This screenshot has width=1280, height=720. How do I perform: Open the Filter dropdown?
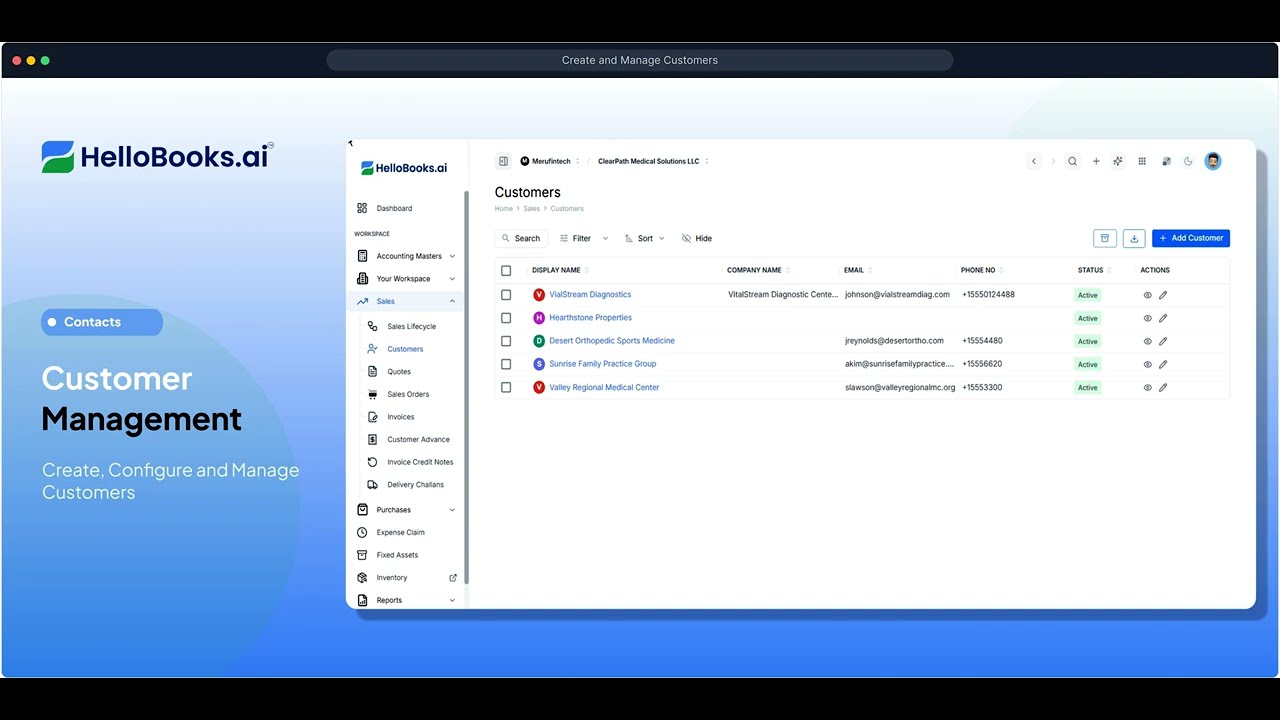pyautogui.click(x=584, y=238)
